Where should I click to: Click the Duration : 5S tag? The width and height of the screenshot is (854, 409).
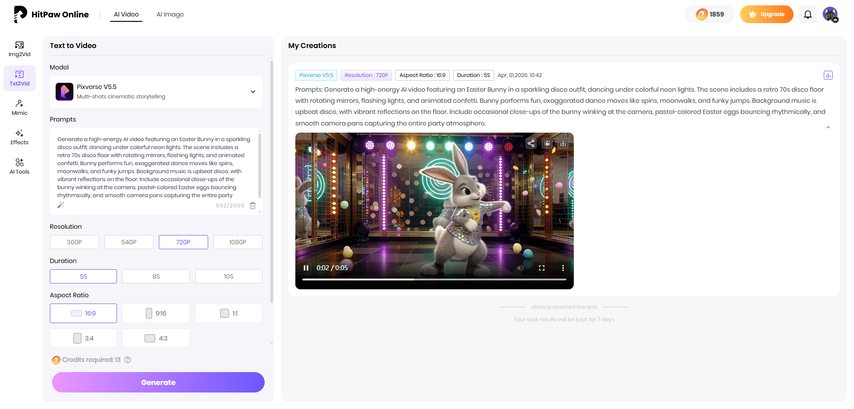tap(474, 75)
